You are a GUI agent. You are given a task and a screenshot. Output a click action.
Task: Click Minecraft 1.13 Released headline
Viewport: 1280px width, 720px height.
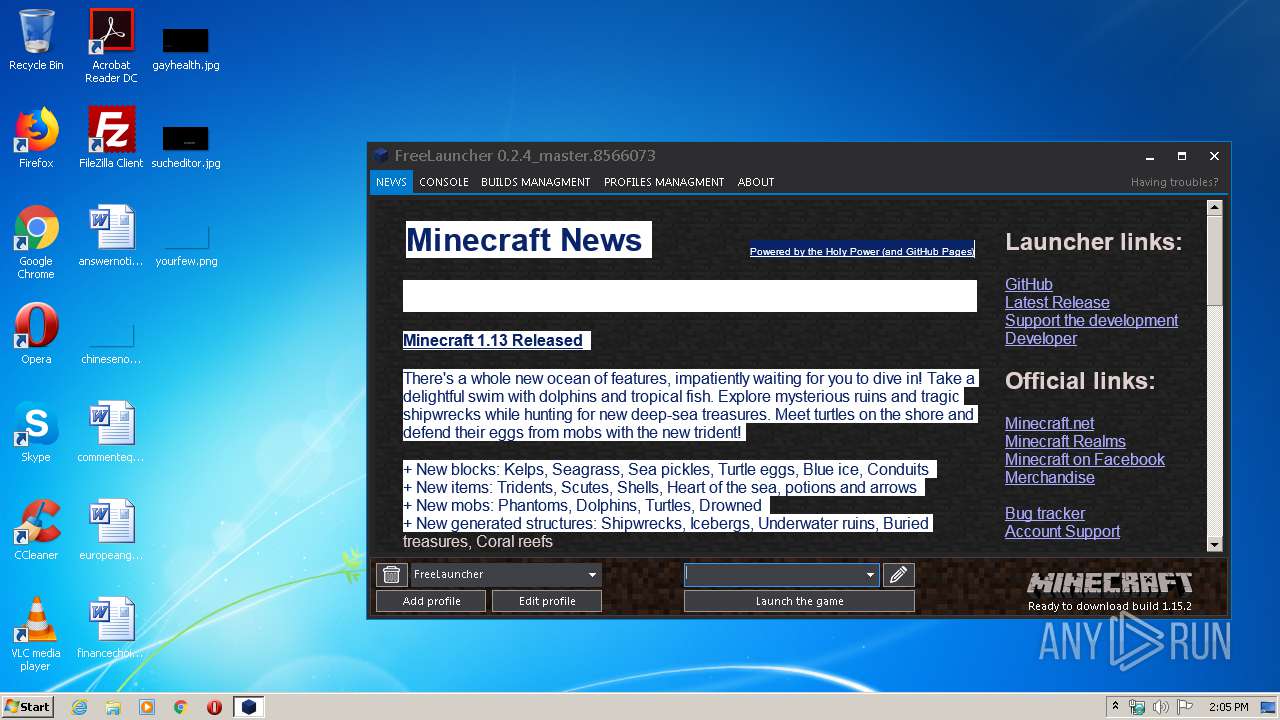[492, 340]
